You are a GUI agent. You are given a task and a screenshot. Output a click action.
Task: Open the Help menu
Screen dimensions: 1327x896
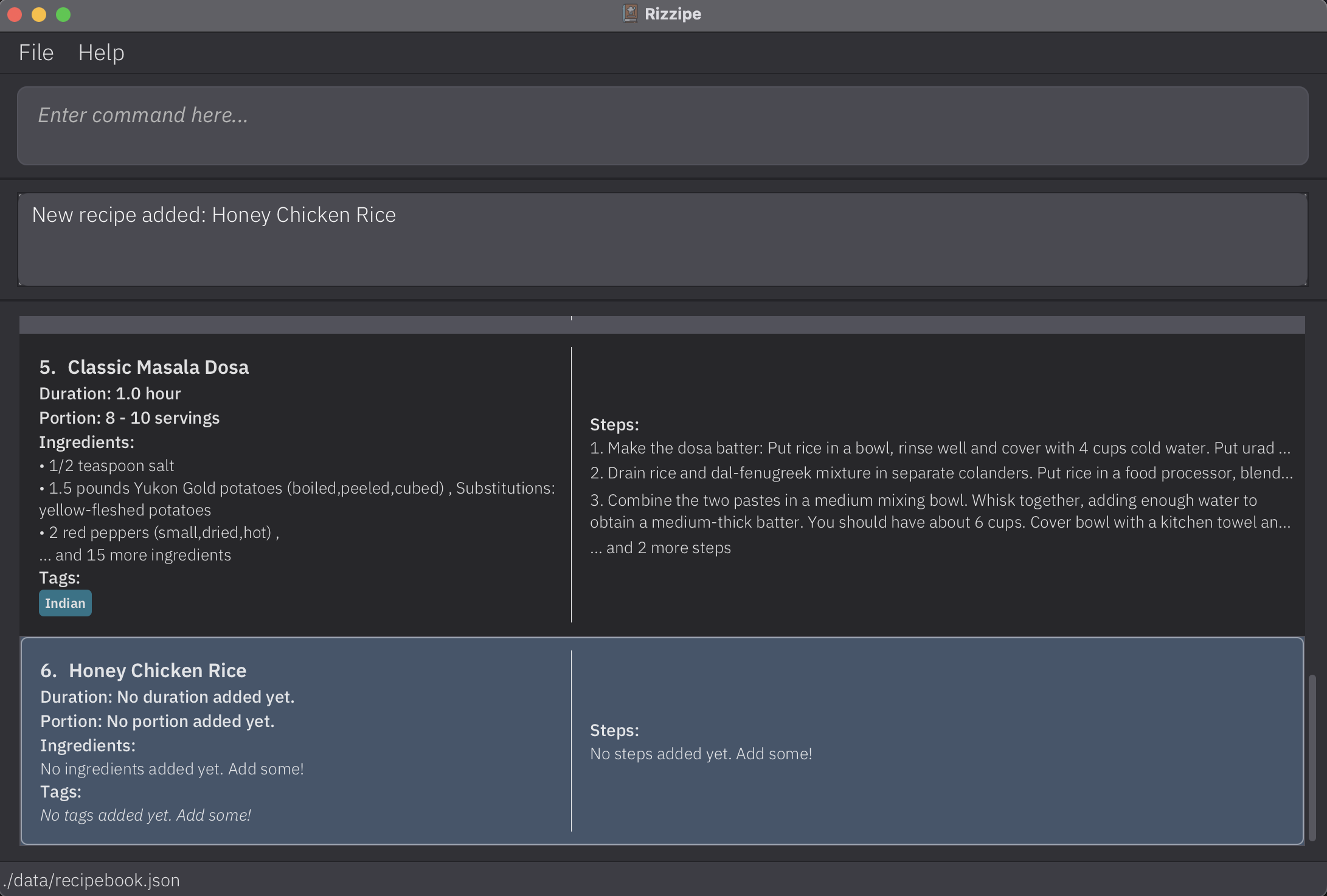101,52
